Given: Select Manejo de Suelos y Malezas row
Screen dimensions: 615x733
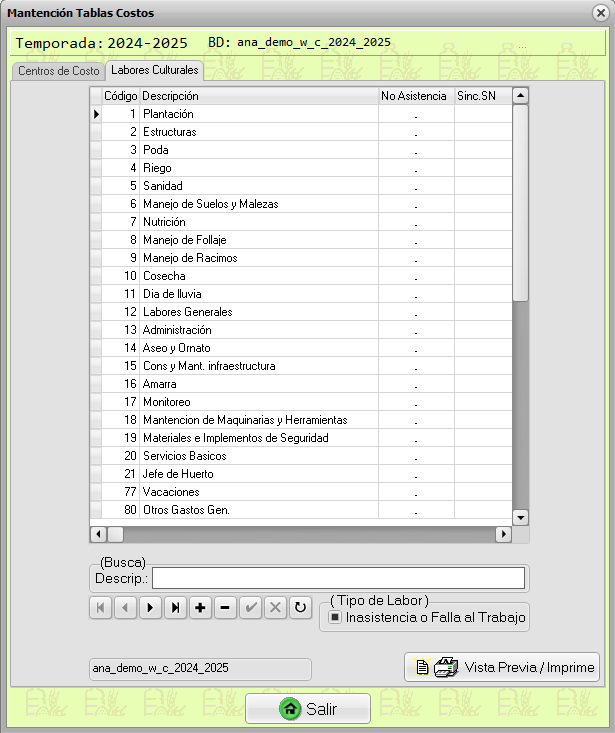Looking at the screenshot, I should 301,204.
